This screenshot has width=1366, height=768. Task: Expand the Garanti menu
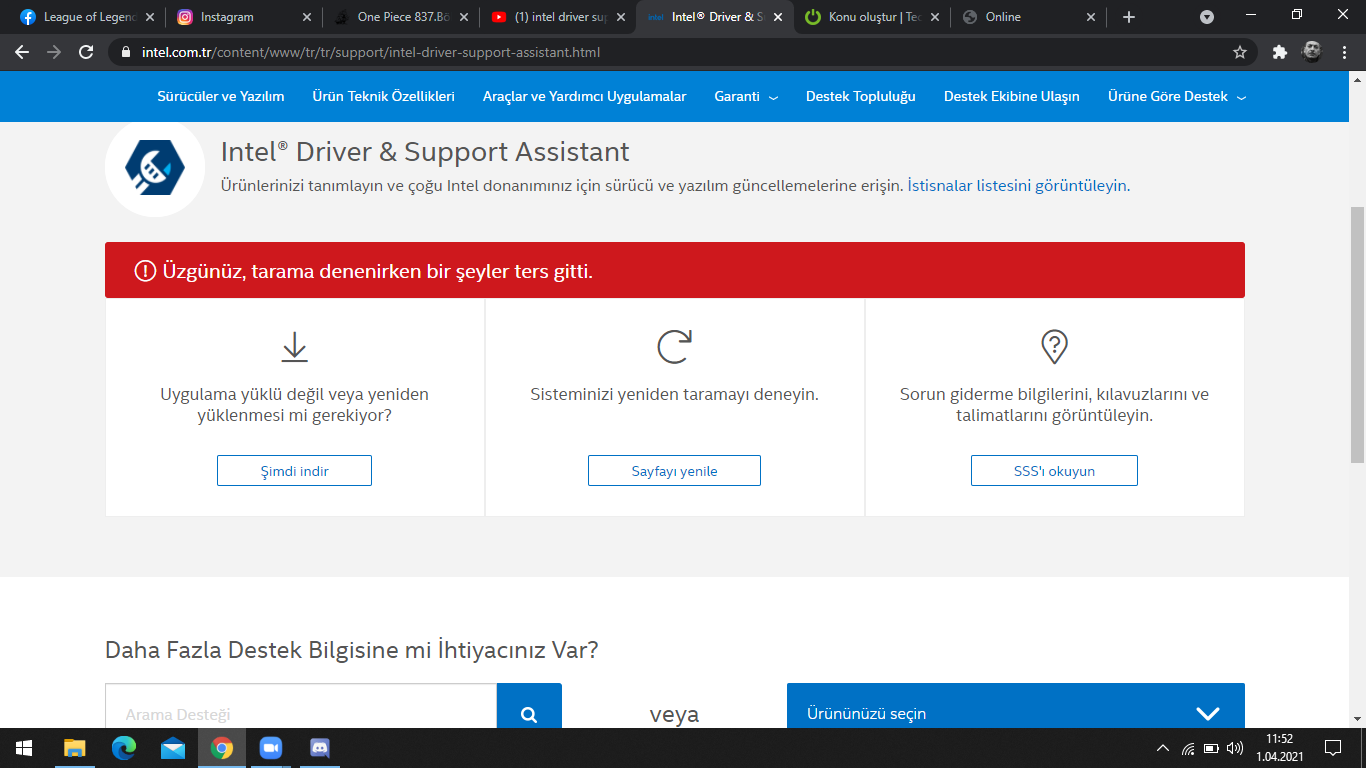click(x=746, y=97)
